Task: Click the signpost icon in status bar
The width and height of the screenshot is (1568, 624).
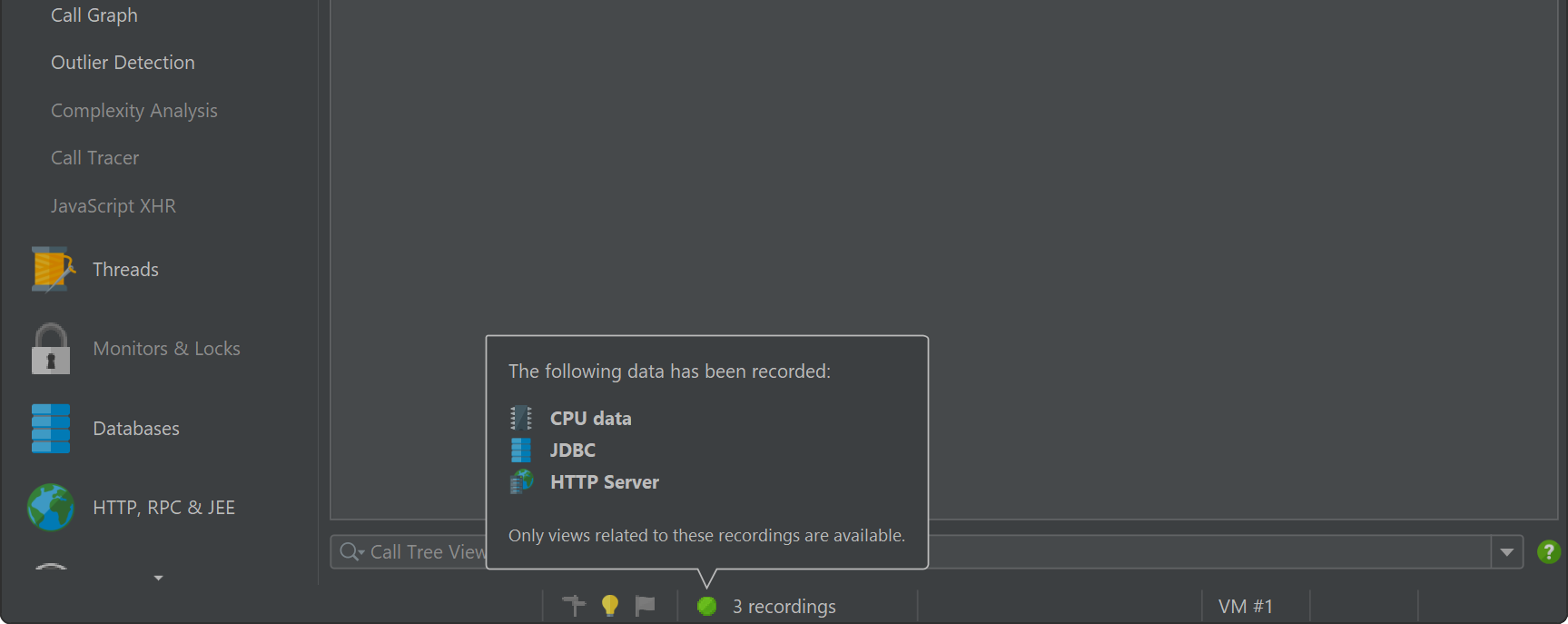Action: pos(574,606)
